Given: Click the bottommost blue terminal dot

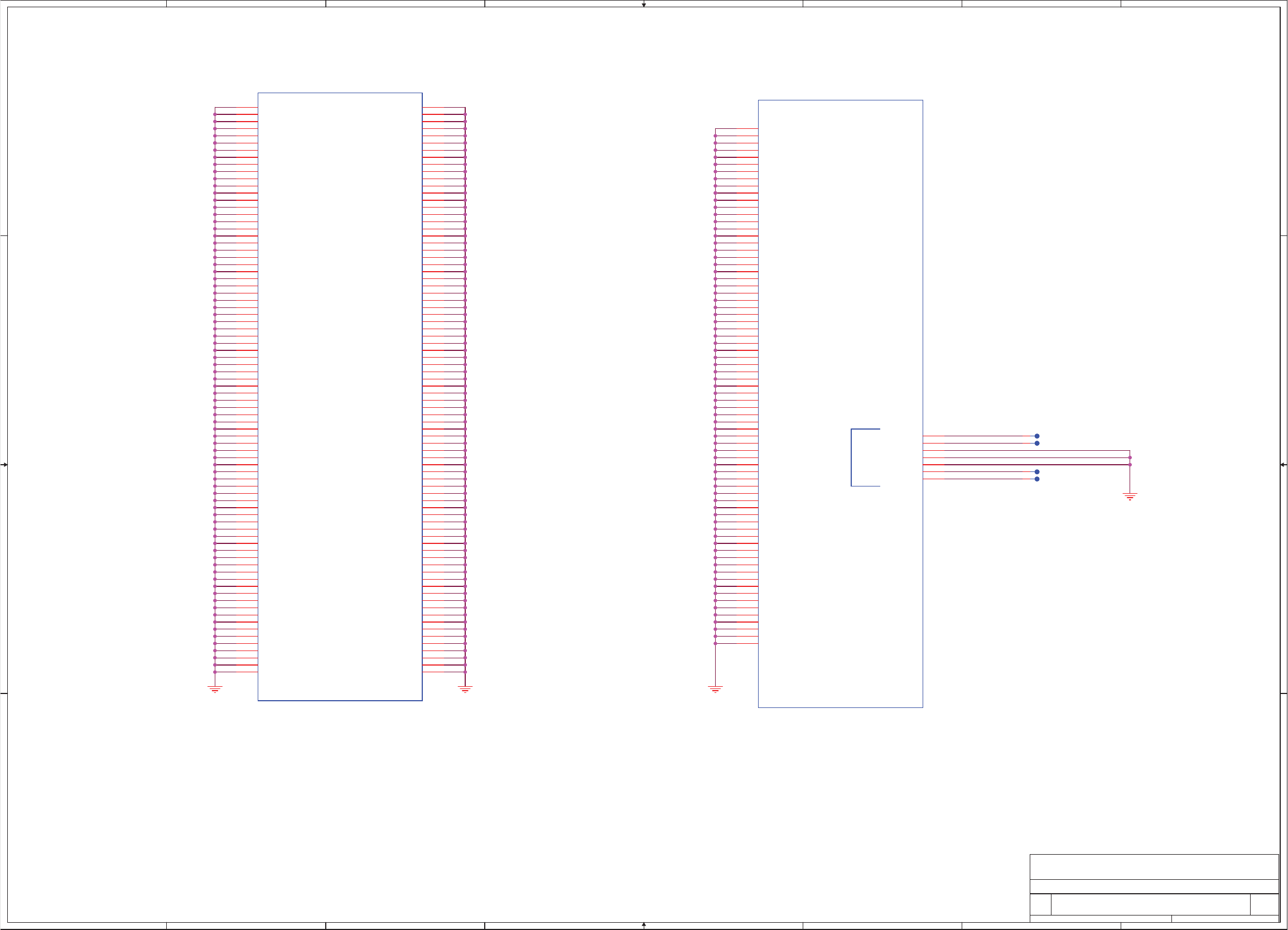Looking at the screenshot, I should tap(1037, 479).
